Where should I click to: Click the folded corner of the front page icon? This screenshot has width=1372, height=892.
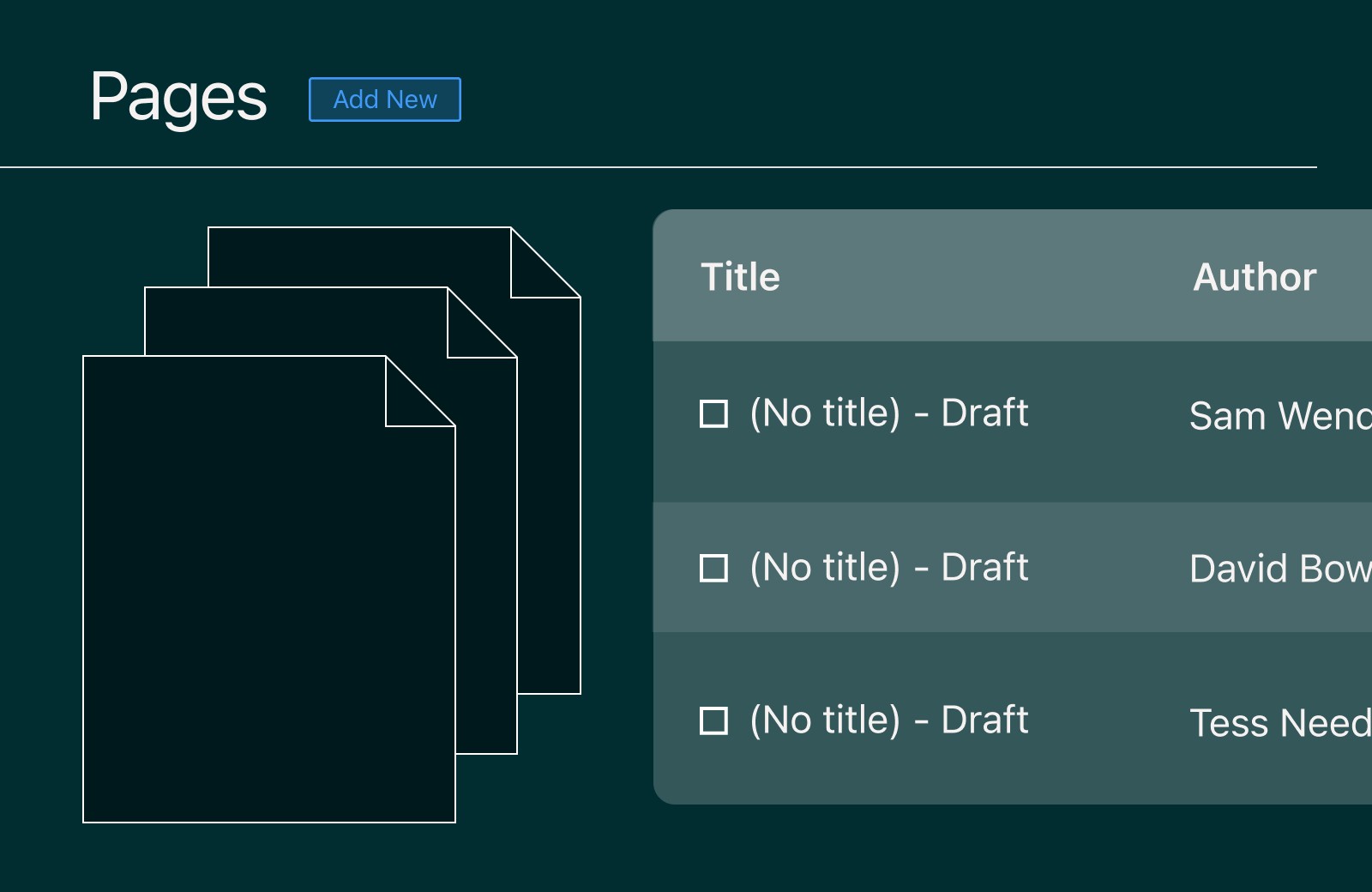coord(410,401)
